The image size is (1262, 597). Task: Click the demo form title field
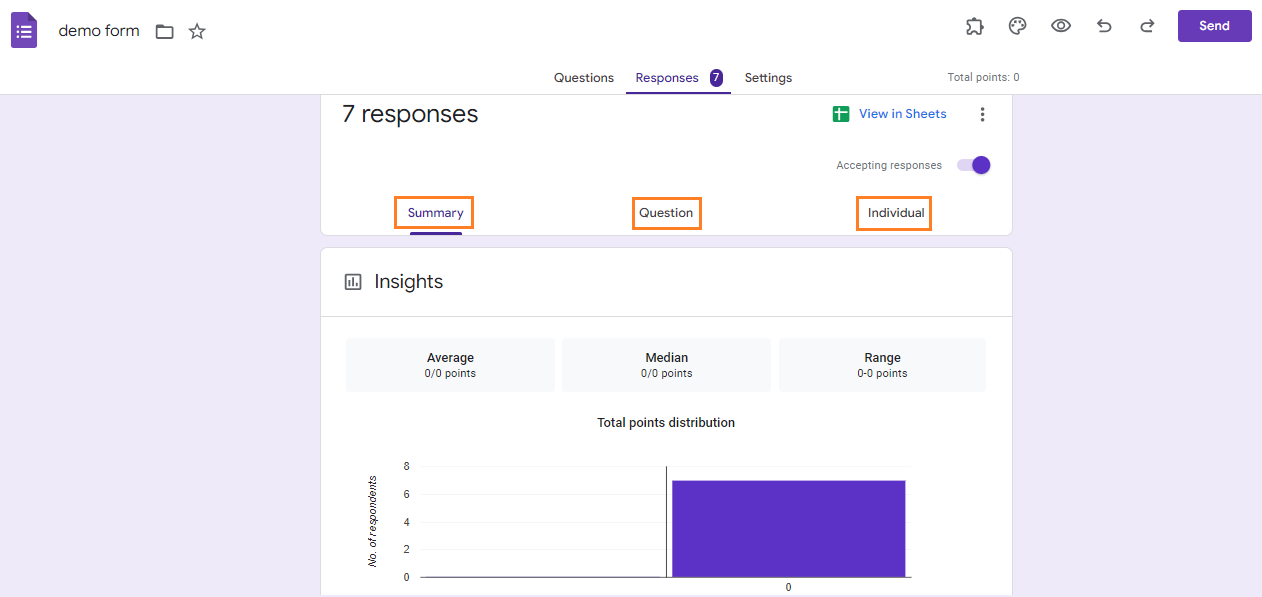(x=99, y=31)
